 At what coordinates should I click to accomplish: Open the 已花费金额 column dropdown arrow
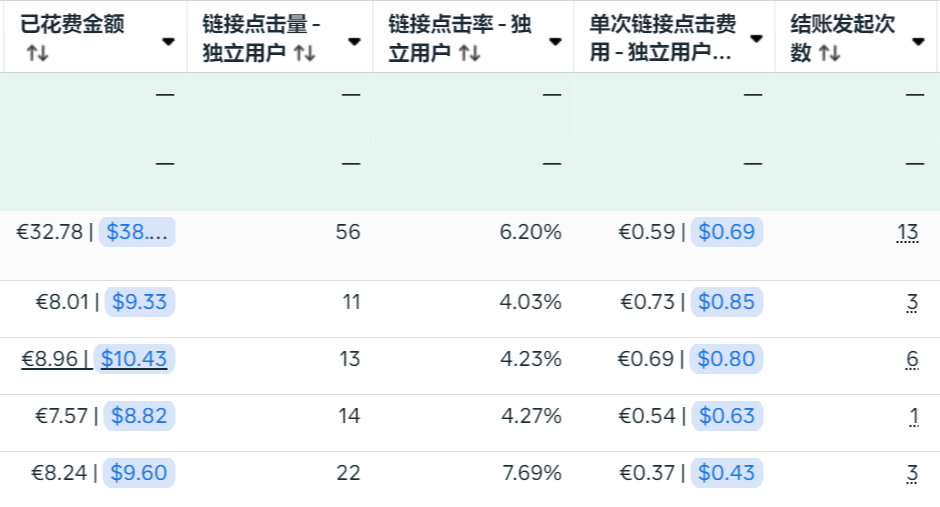tap(168, 41)
